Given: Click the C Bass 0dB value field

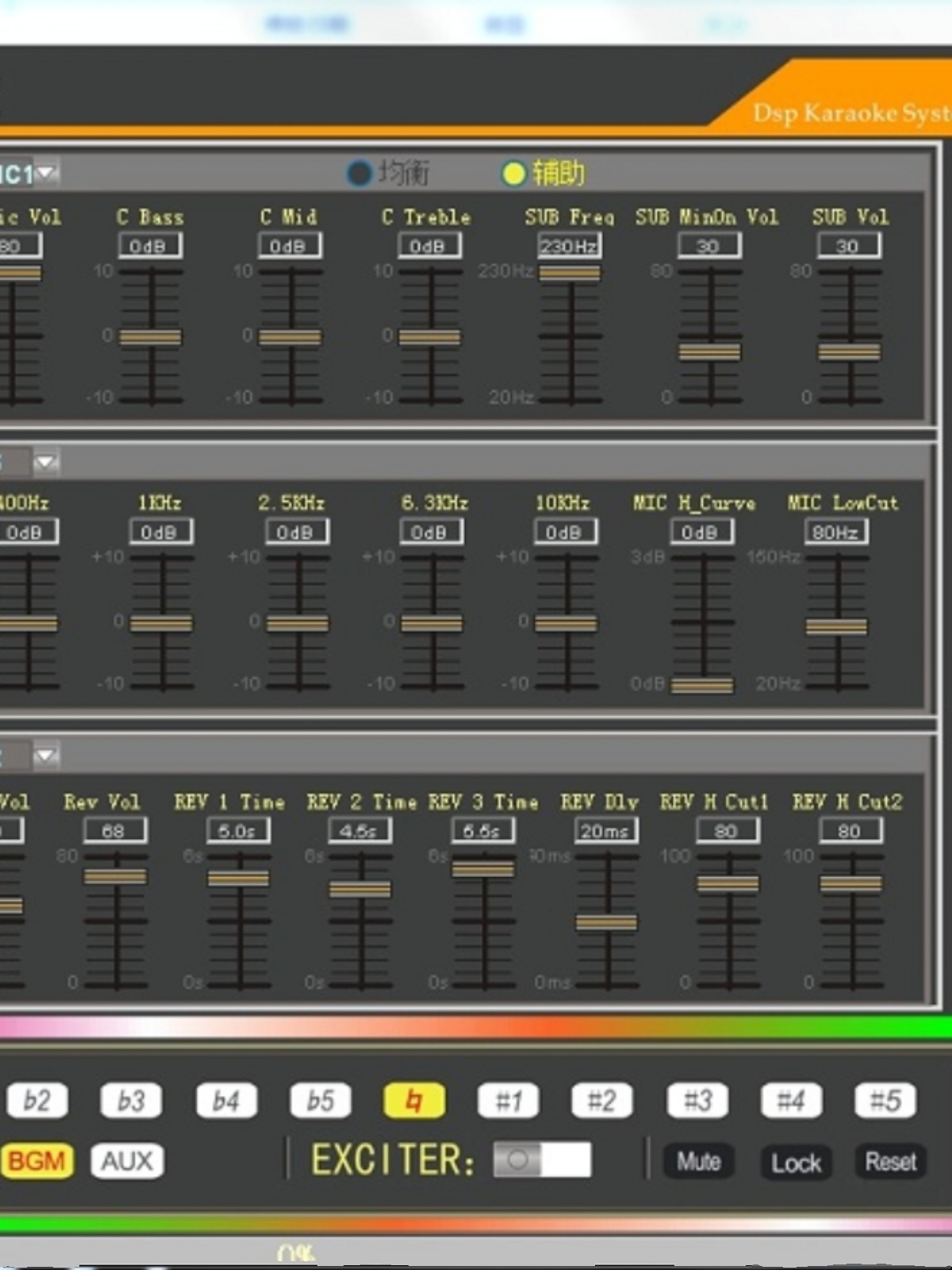Looking at the screenshot, I should click(x=150, y=246).
